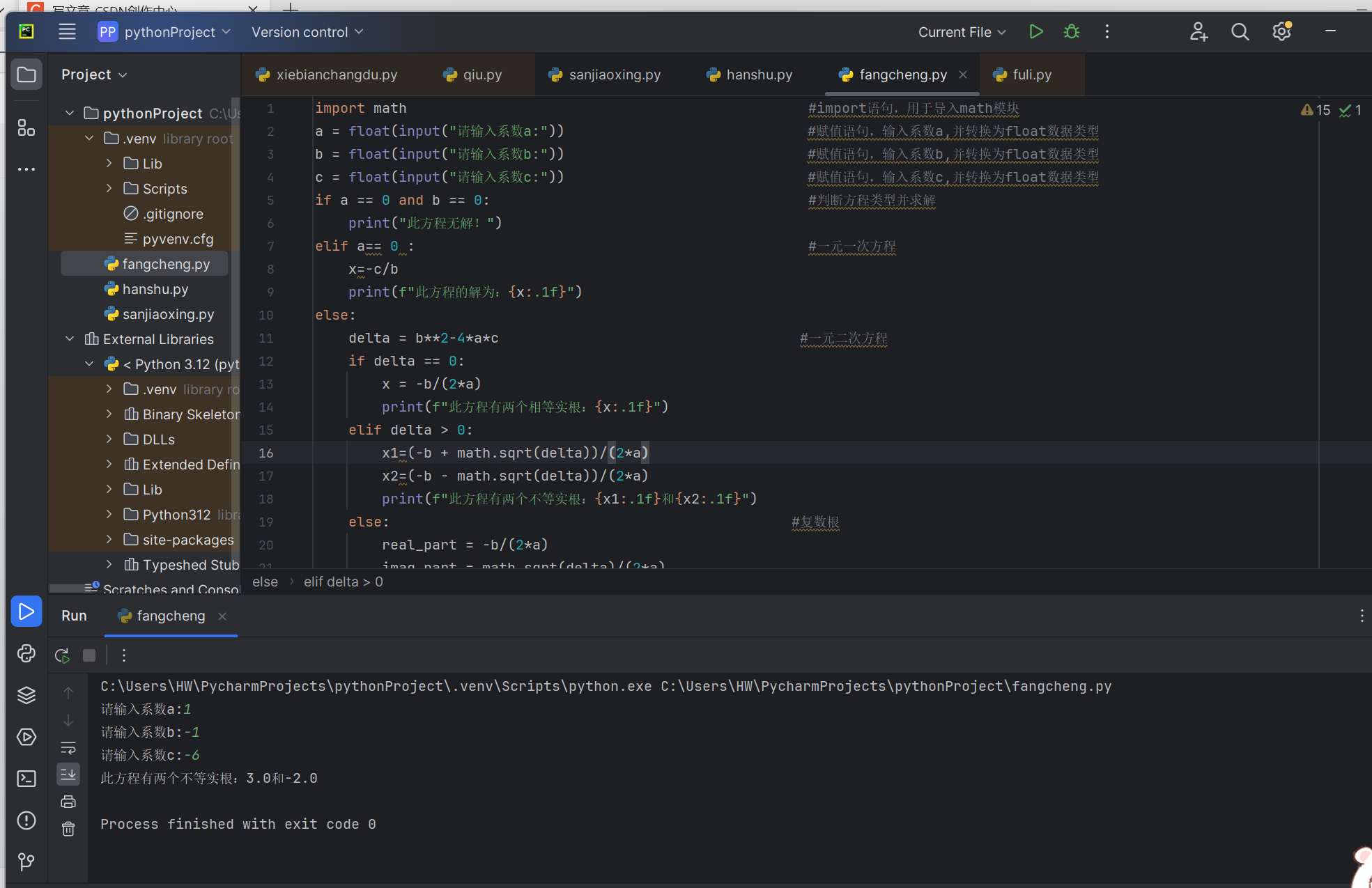Clear console output with the trash icon
1372x888 pixels.
point(68,829)
